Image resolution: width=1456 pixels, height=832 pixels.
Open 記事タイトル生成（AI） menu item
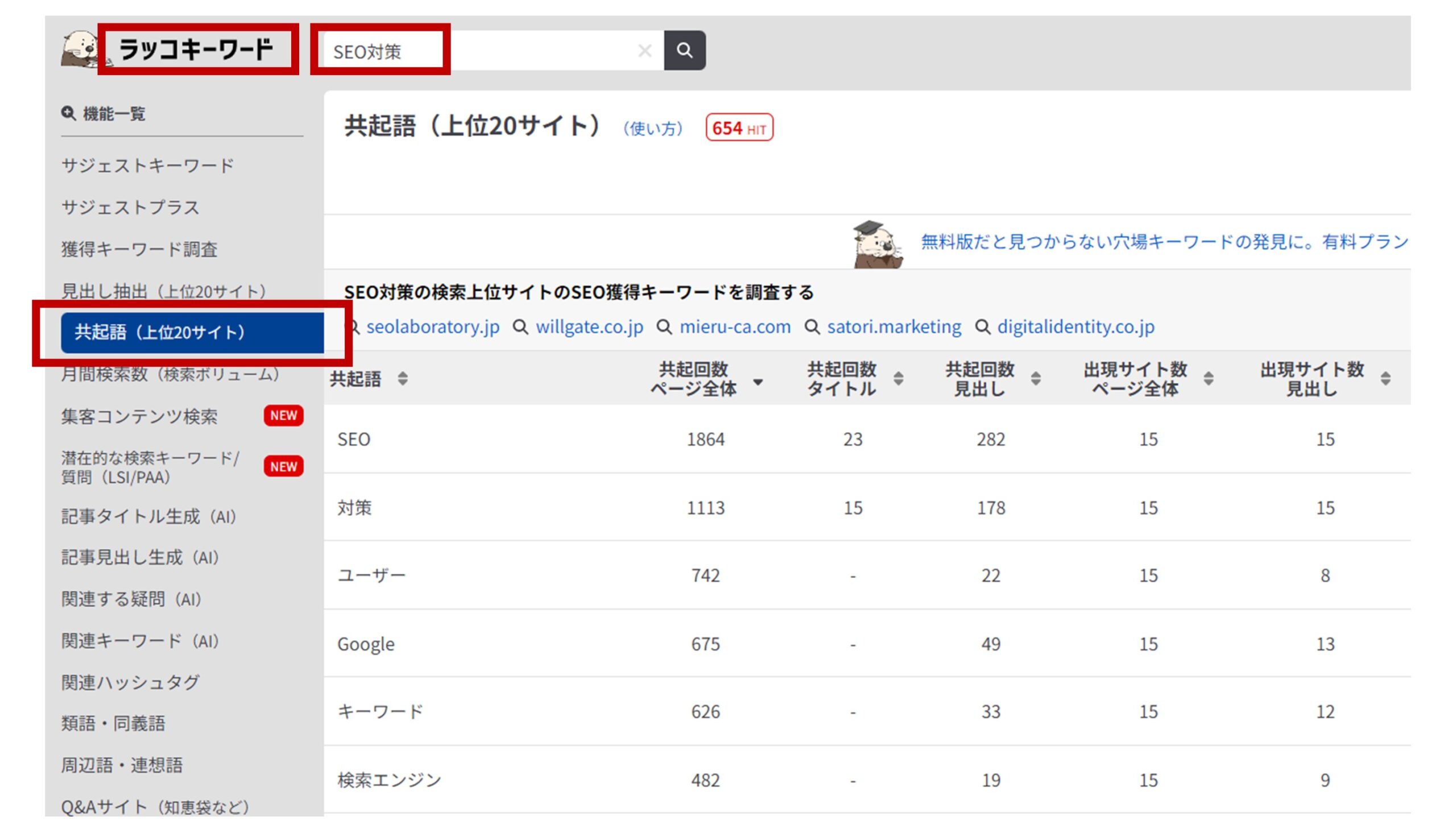coord(149,516)
